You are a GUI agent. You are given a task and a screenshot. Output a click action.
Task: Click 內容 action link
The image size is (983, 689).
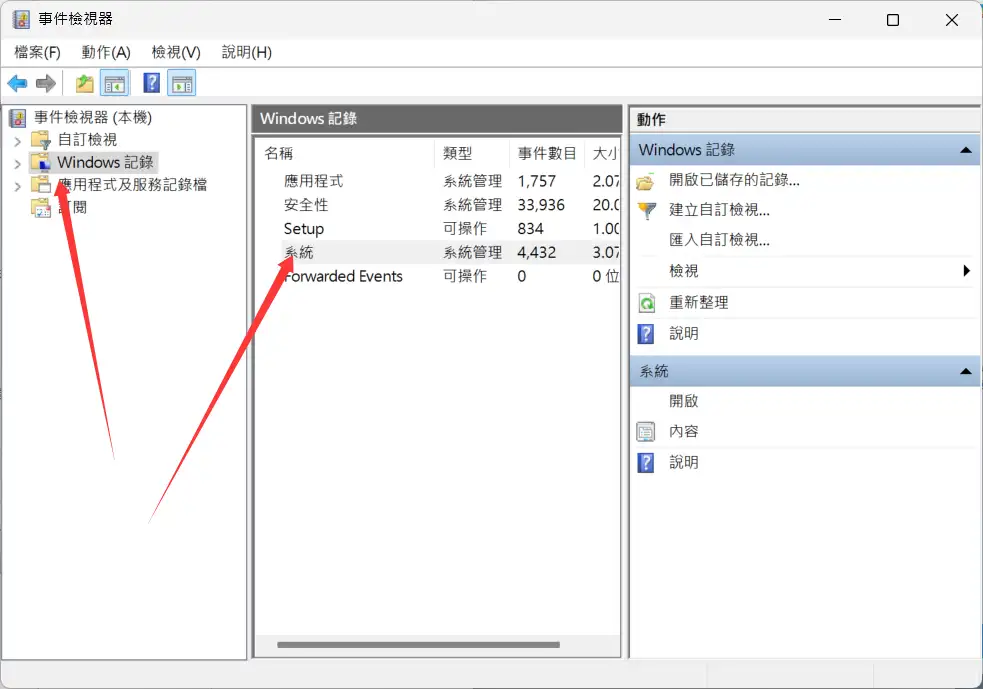click(x=683, y=431)
